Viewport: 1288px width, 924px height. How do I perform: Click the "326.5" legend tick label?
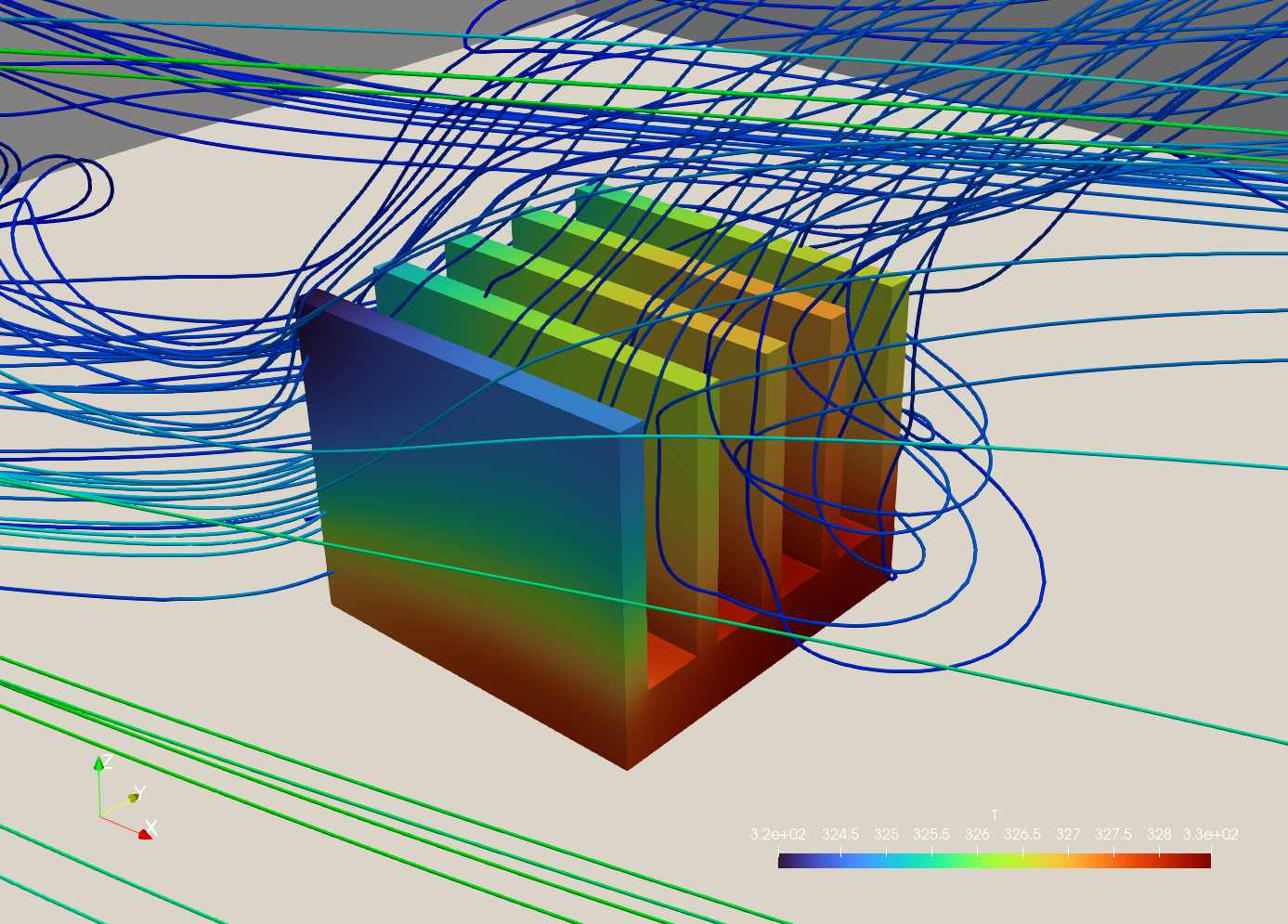1022,835
